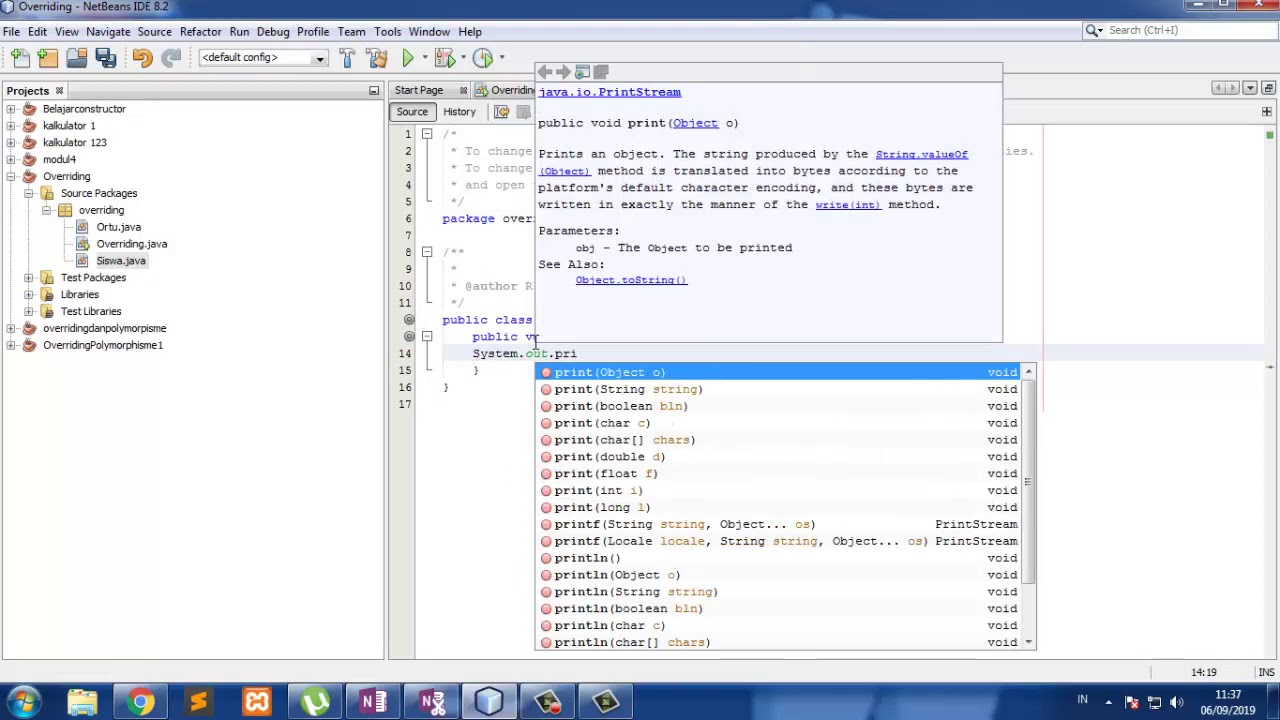Open Sublime Text from taskbar
The image size is (1280, 720).
[199, 702]
